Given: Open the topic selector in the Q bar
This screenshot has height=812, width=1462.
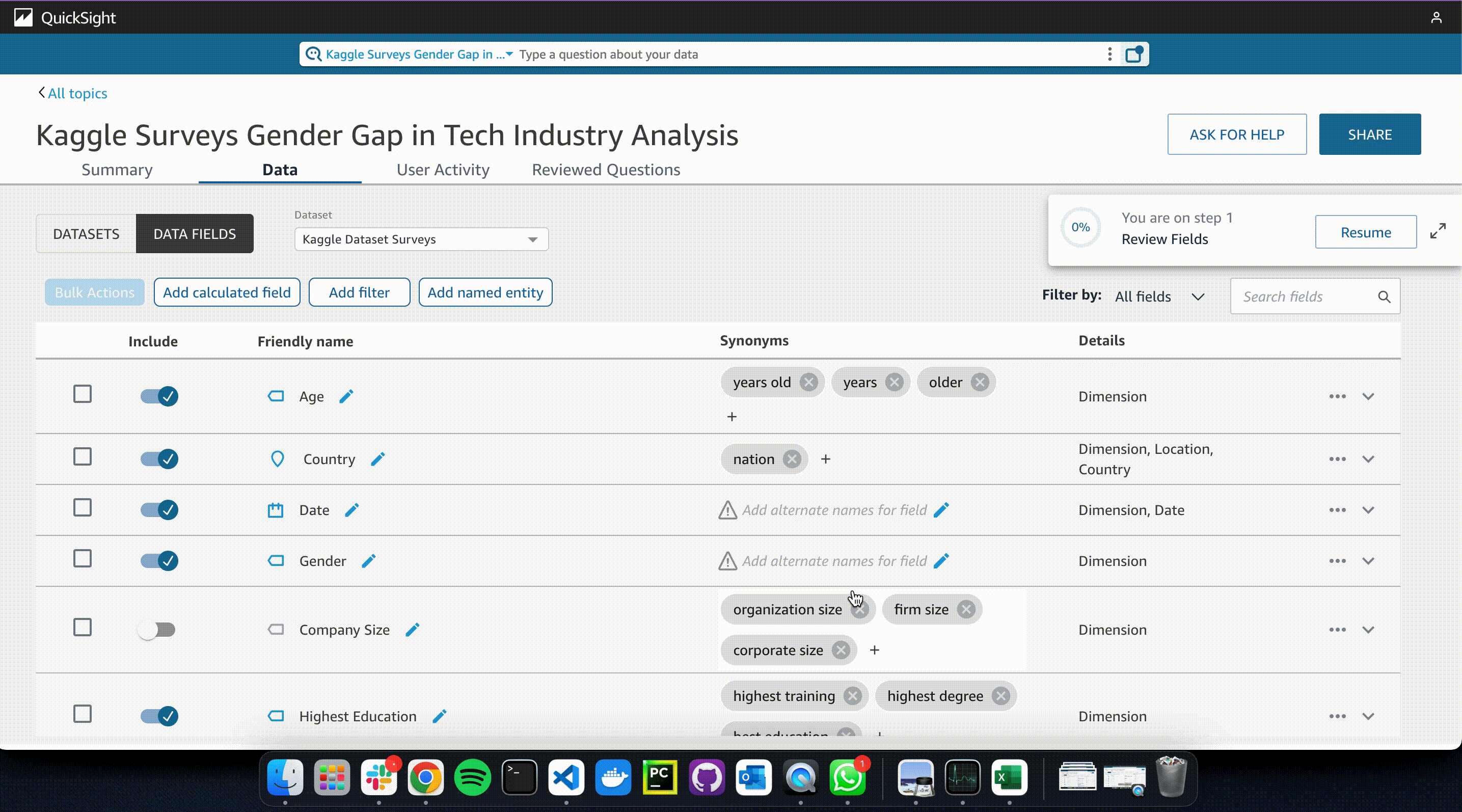Looking at the screenshot, I should tap(419, 54).
